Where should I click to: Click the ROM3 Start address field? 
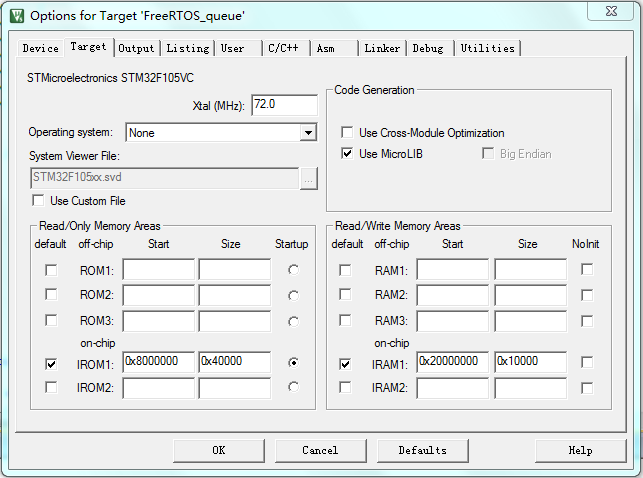point(159,321)
